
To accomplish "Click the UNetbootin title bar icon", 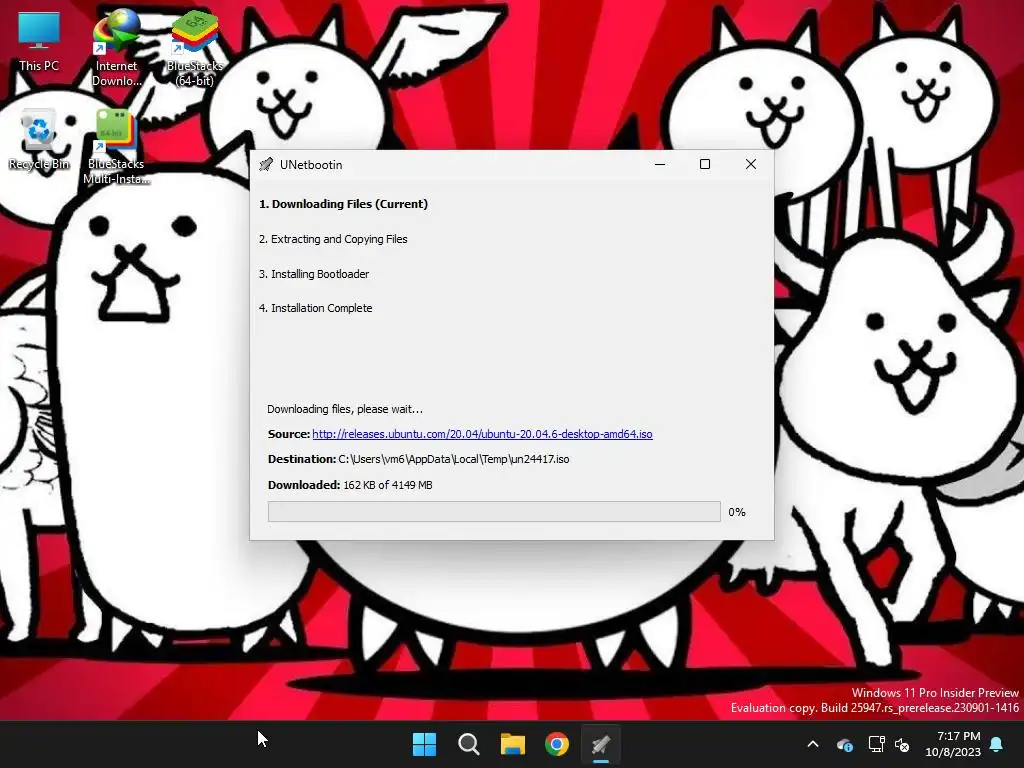I will pos(266,165).
